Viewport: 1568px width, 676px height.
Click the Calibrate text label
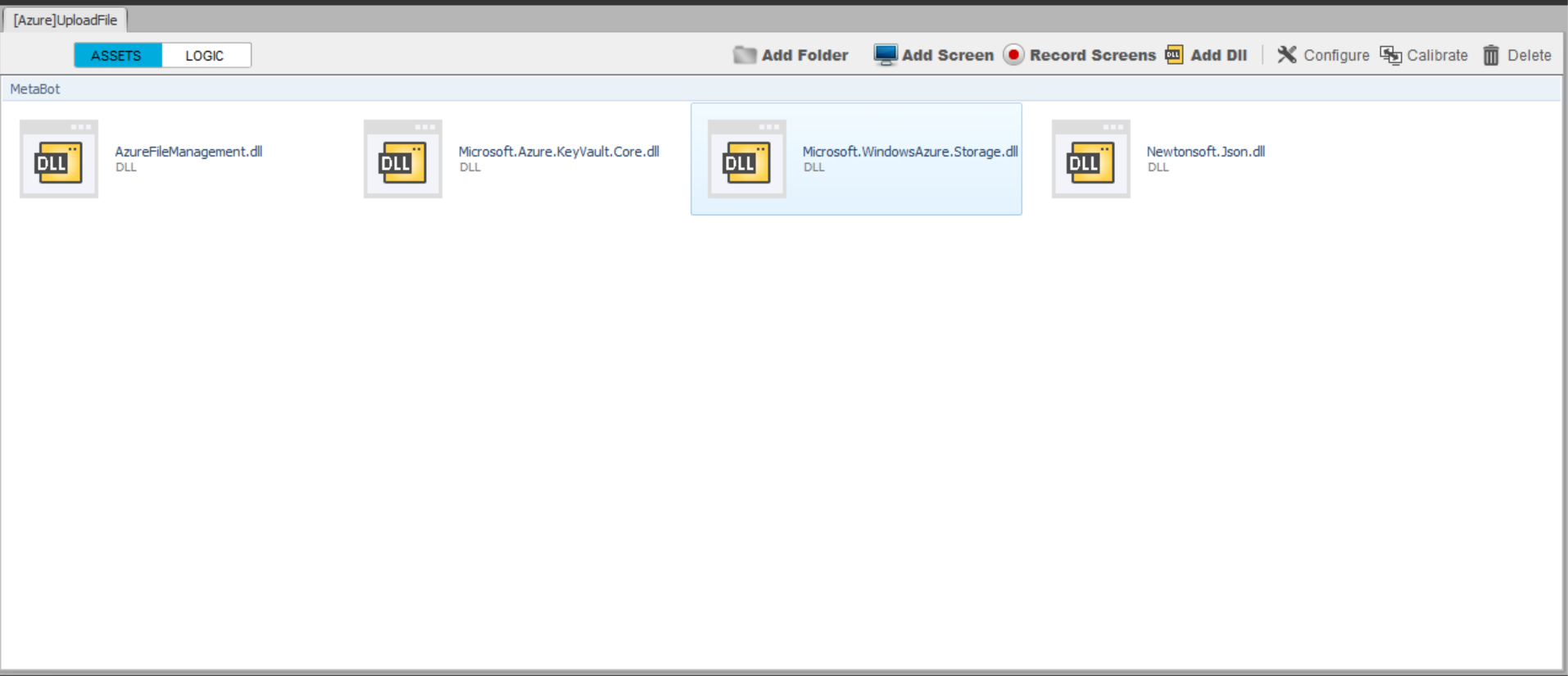point(1437,55)
